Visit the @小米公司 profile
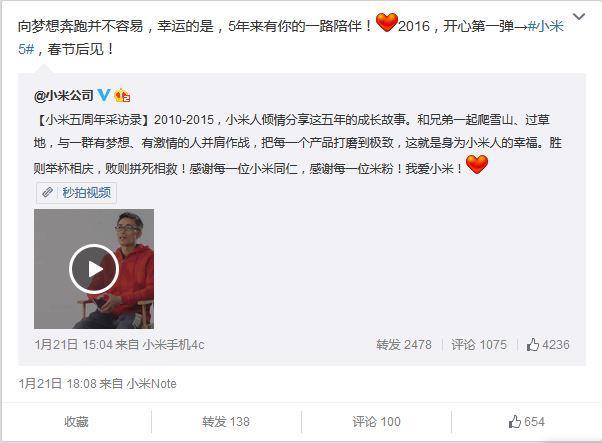This screenshot has width=602, height=443. 63,95
